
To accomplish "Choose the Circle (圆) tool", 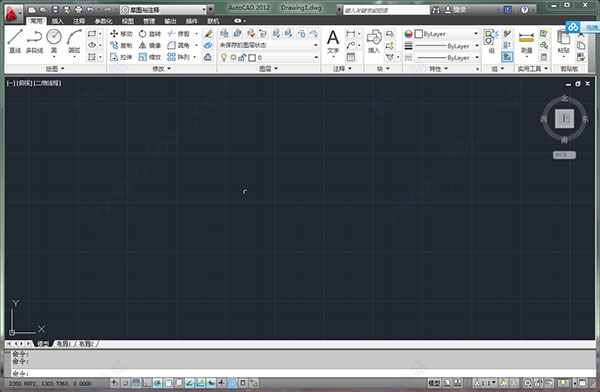I will pos(54,41).
